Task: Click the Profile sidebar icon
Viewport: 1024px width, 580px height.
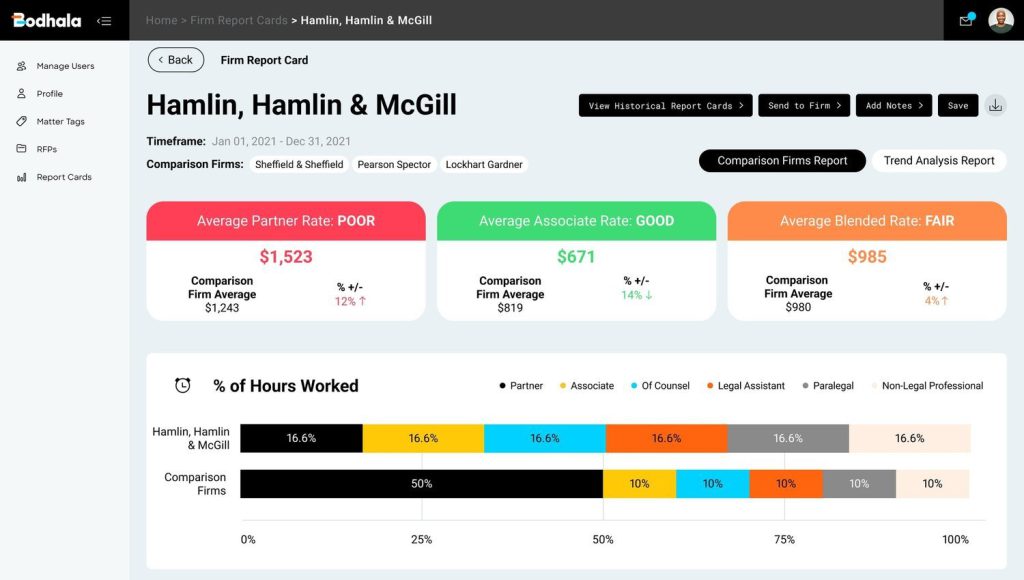Action: point(22,93)
